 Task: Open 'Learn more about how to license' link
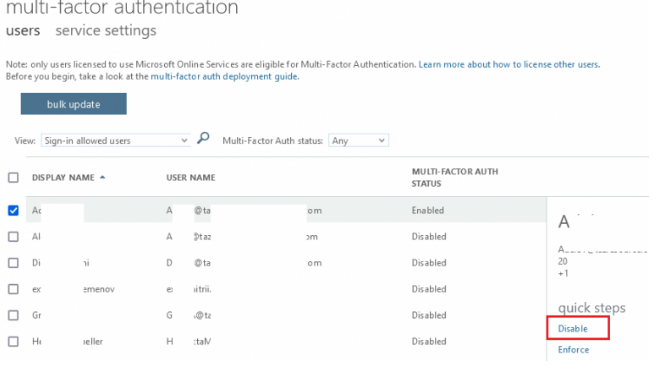pyautogui.click(x=509, y=64)
